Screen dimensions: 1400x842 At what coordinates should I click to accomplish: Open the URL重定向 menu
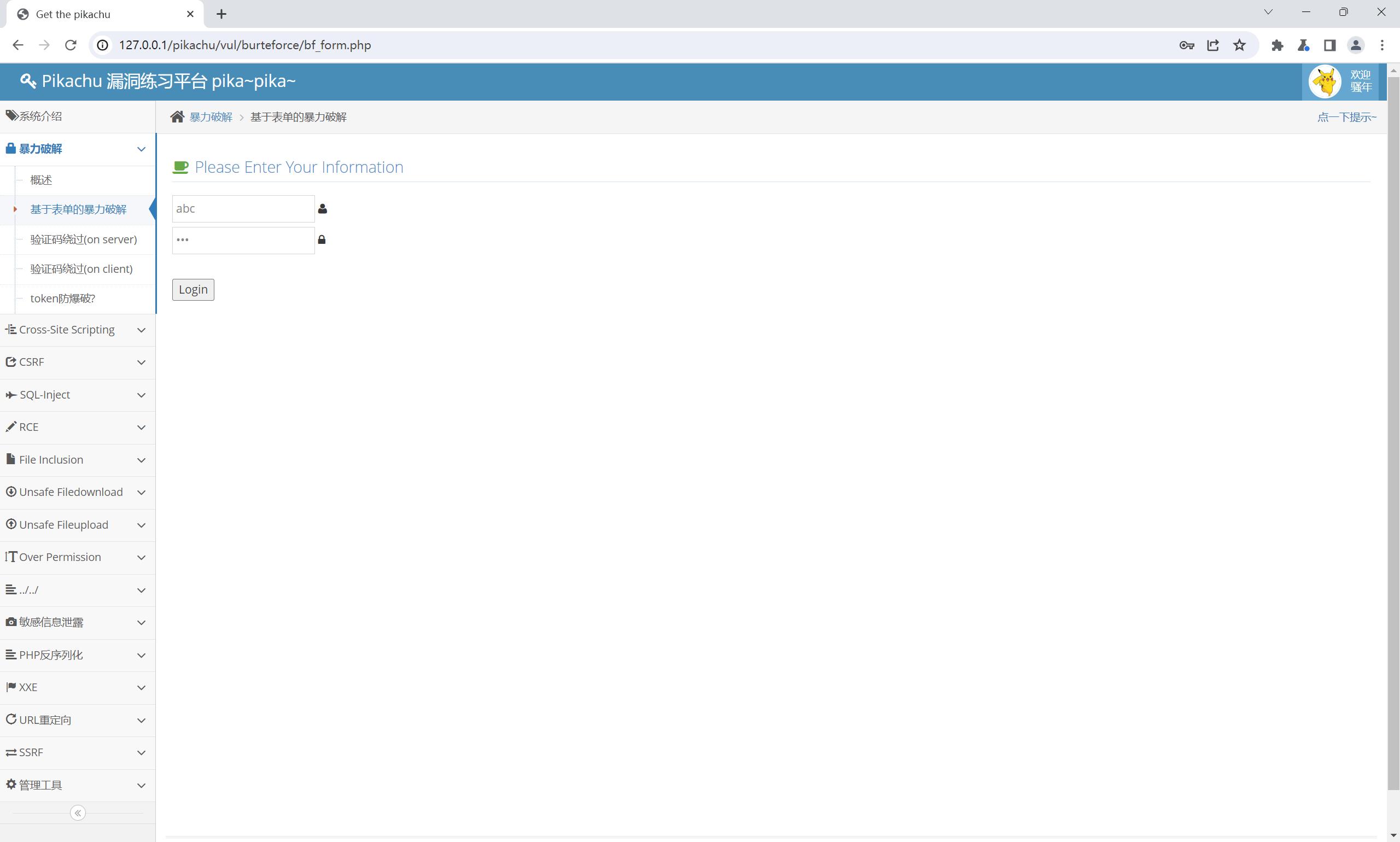click(78, 720)
